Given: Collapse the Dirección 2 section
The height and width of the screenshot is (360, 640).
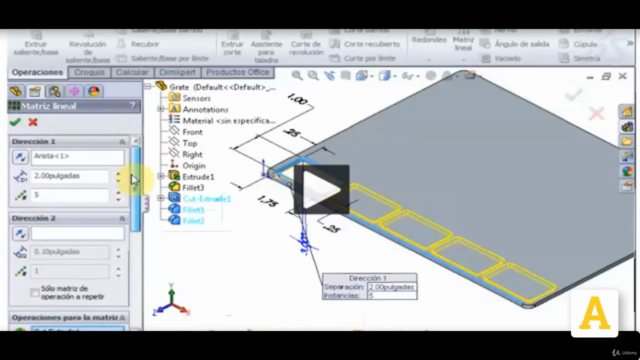Looking at the screenshot, I should pos(122,219).
